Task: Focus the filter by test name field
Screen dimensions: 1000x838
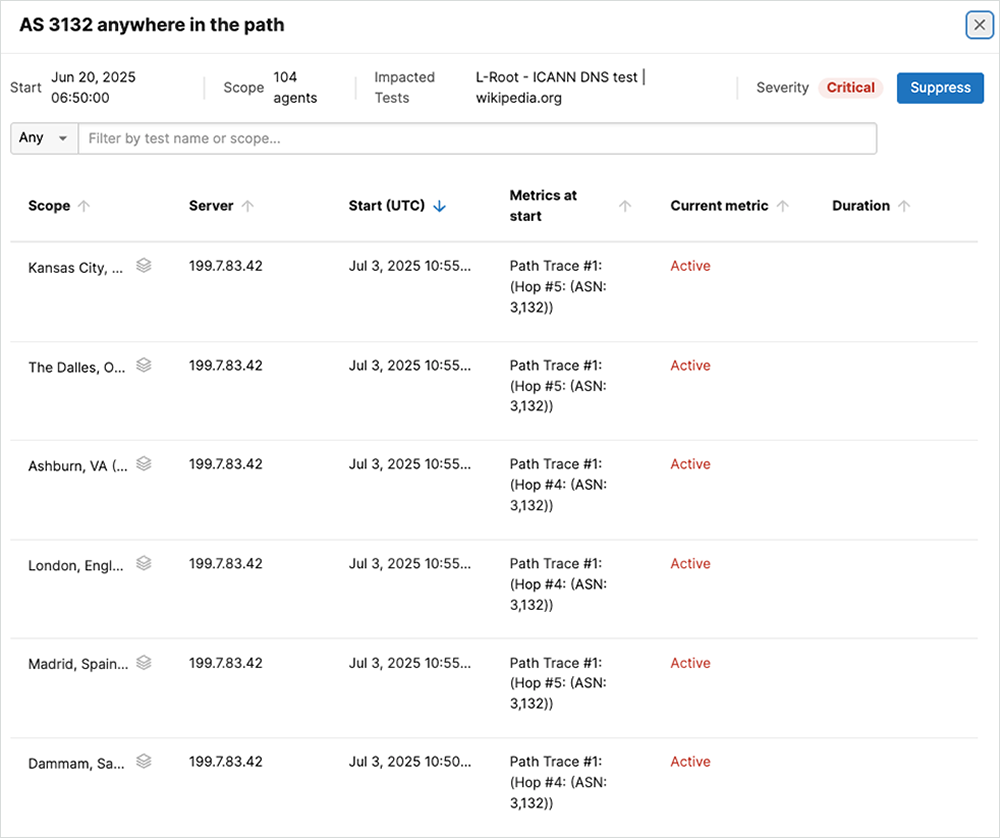Action: (477, 138)
